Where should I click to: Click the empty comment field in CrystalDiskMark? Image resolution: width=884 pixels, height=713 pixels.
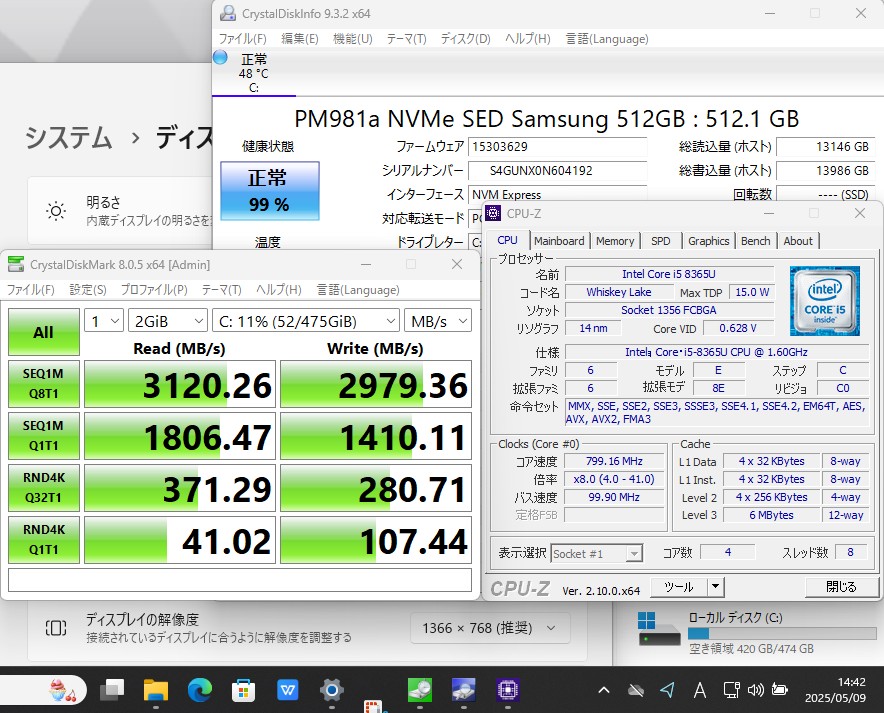point(240,580)
